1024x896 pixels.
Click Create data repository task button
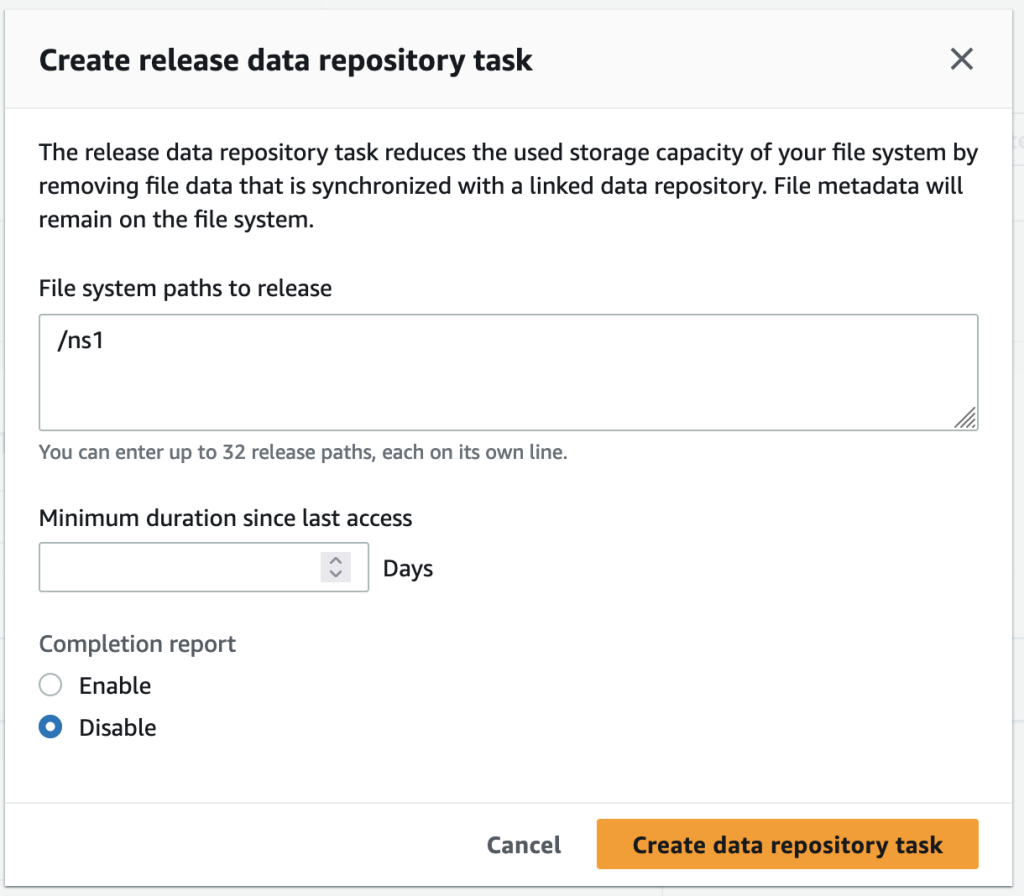pyautogui.click(x=787, y=845)
